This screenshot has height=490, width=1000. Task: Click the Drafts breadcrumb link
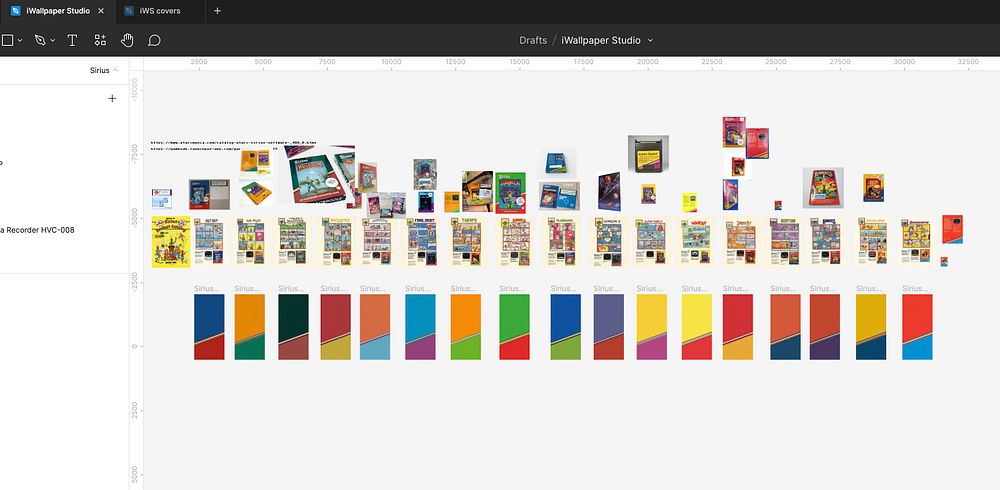tap(533, 40)
